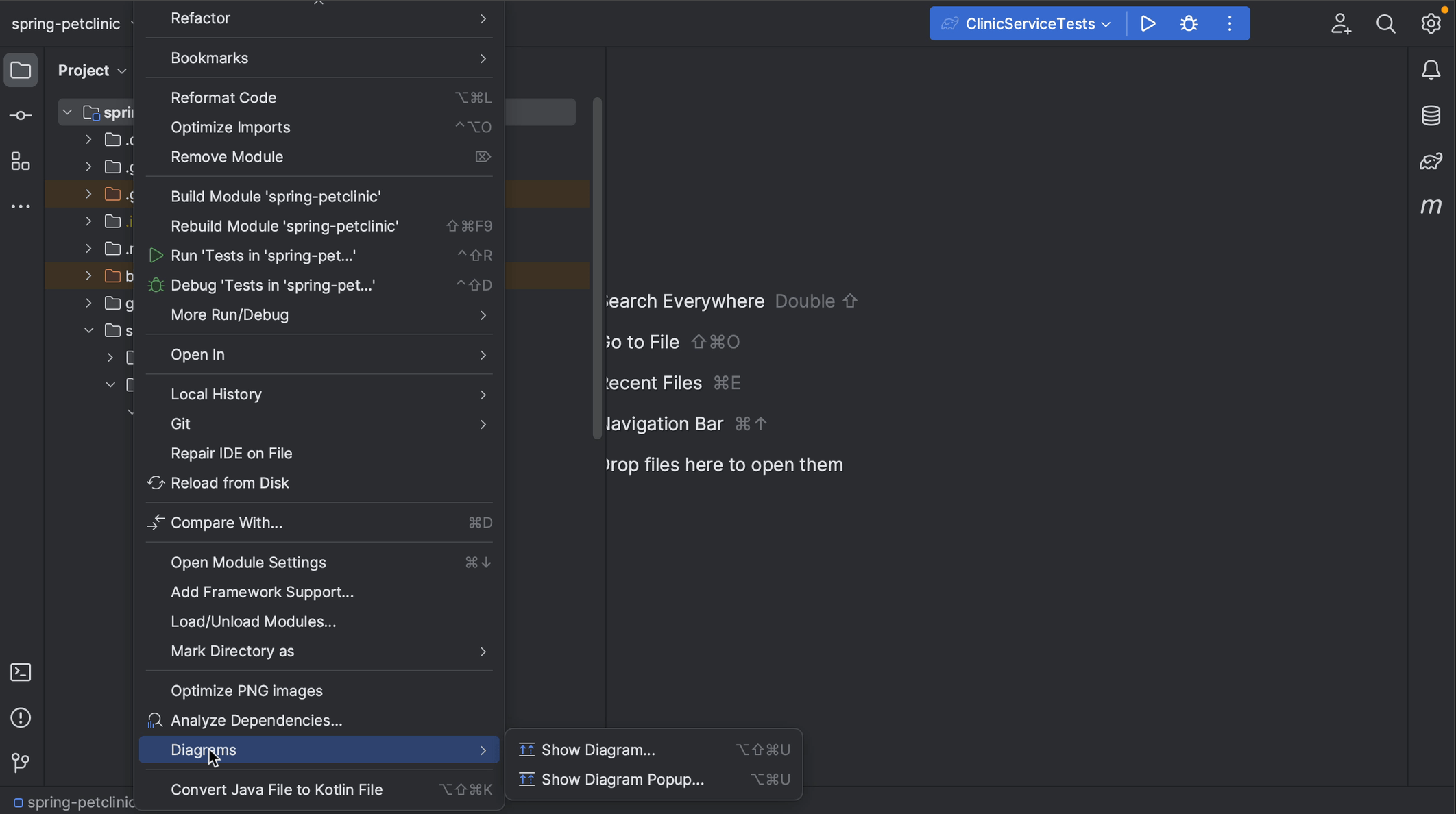1456x814 pixels.
Task: Click 'Add Framework Support...'
Action: click(x=262, y=592)
